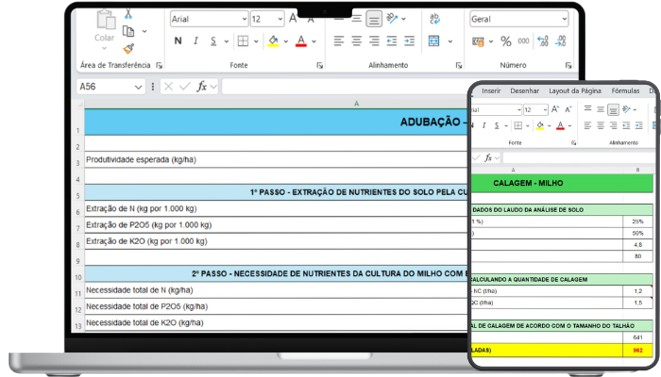
Task: Open Número dialog launcher in laptop ribbon
Action: point(568,65)
